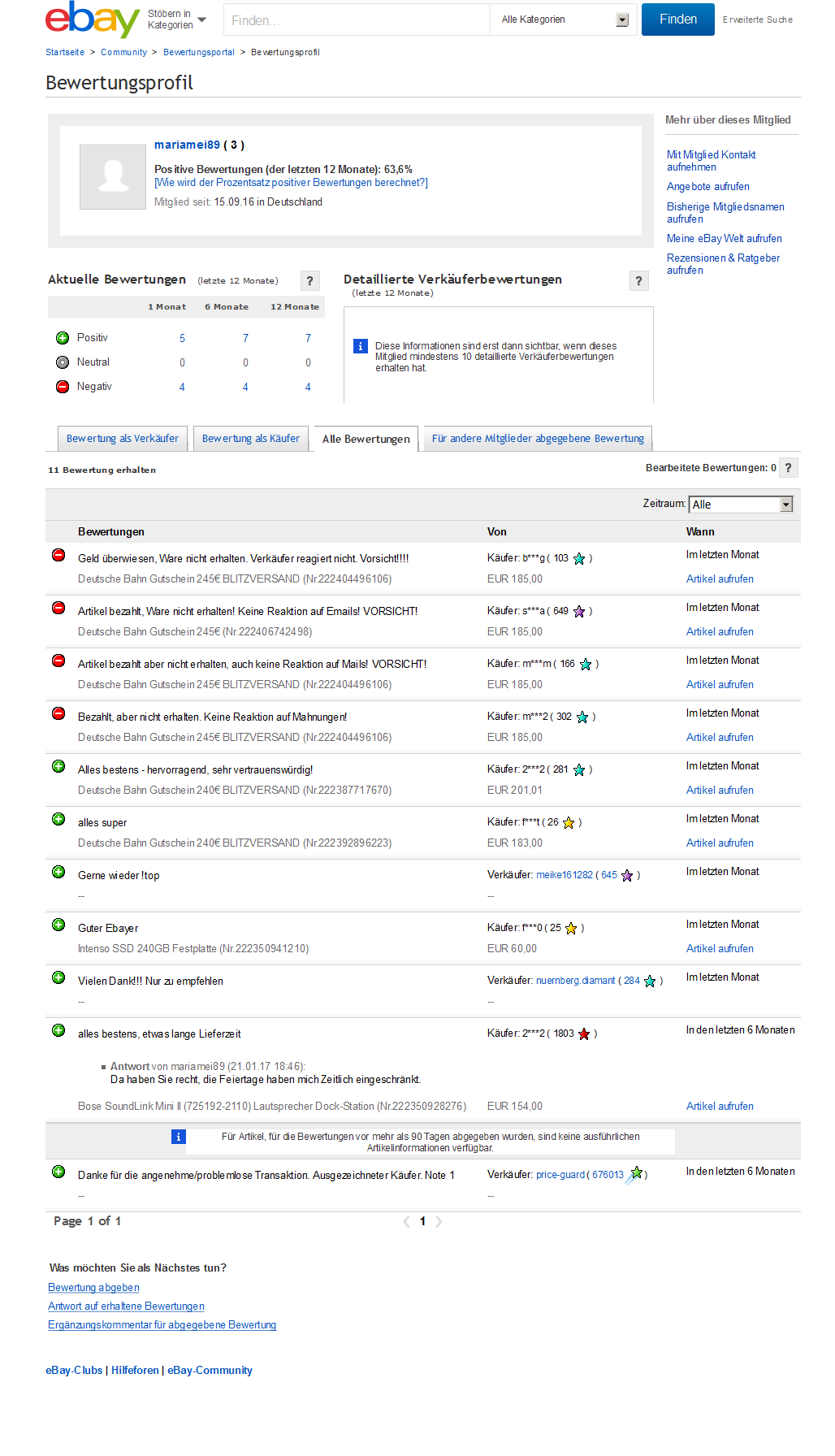The height and width of the screenshot is (1456, 835).
Task: Click the eBay logo
Action: click(x=92, y=19)
